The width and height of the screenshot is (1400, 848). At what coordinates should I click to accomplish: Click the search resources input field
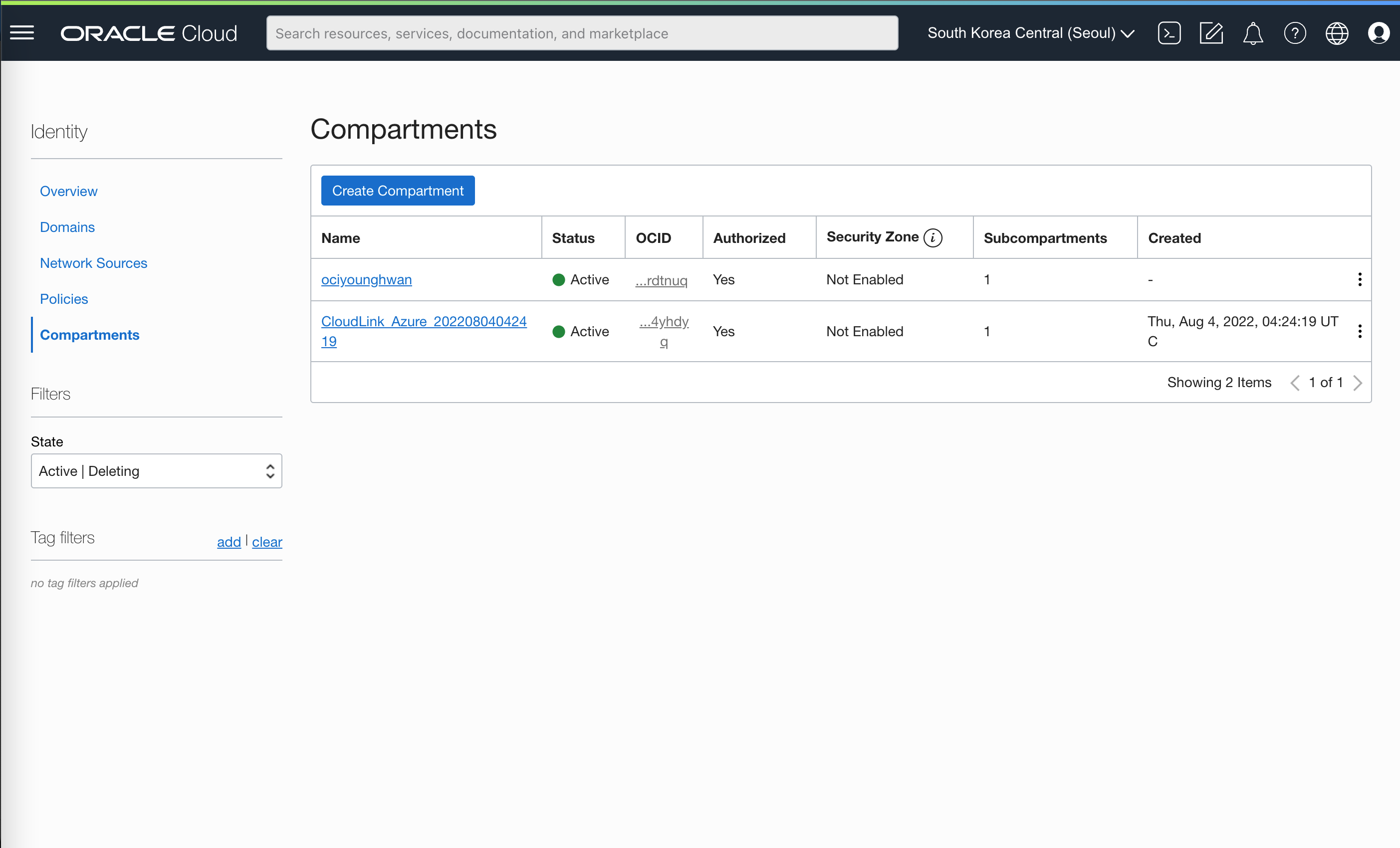[x=583, y=33]
